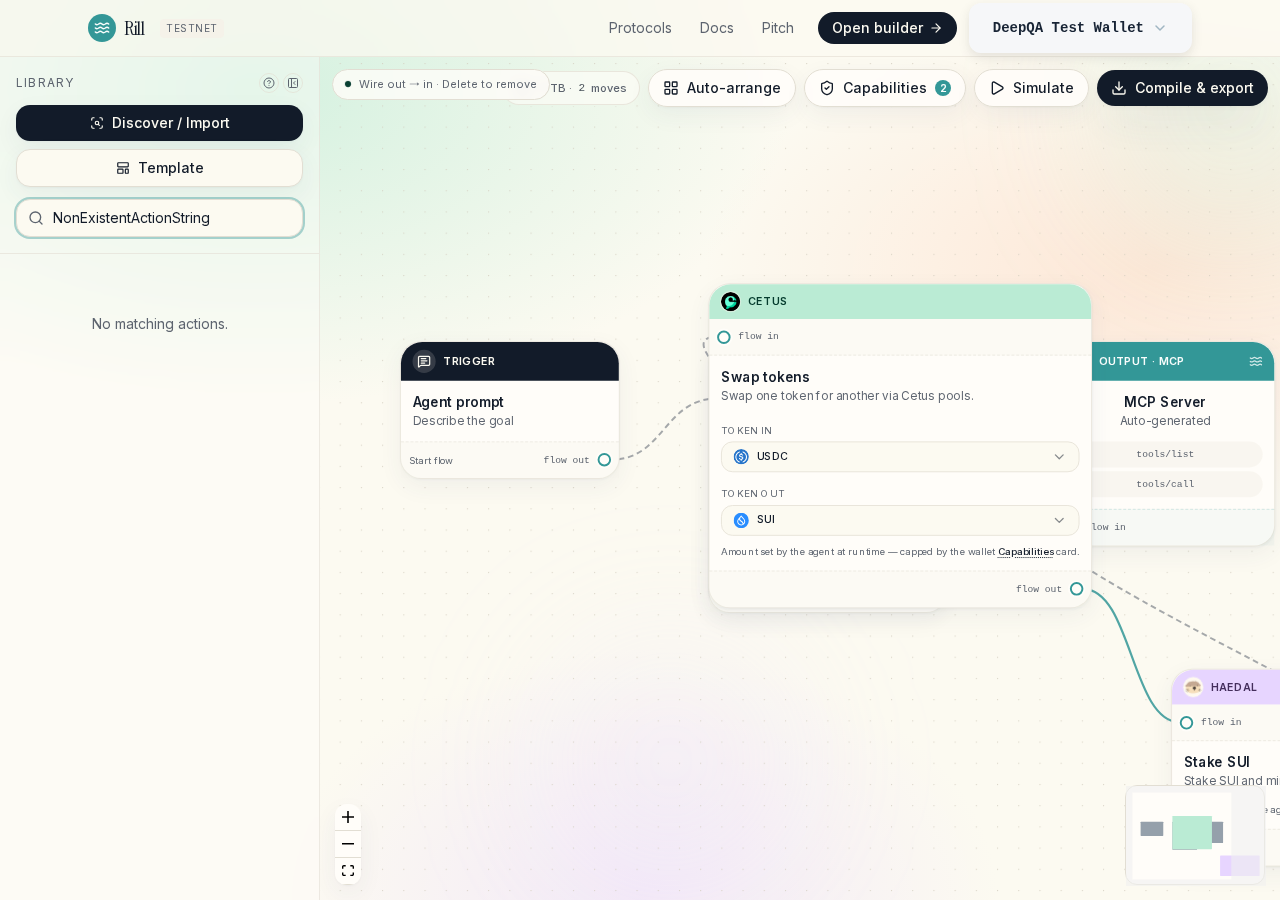Zoom out of the canvas
Screen dimensions: 1280x900
tap(348, 844)
